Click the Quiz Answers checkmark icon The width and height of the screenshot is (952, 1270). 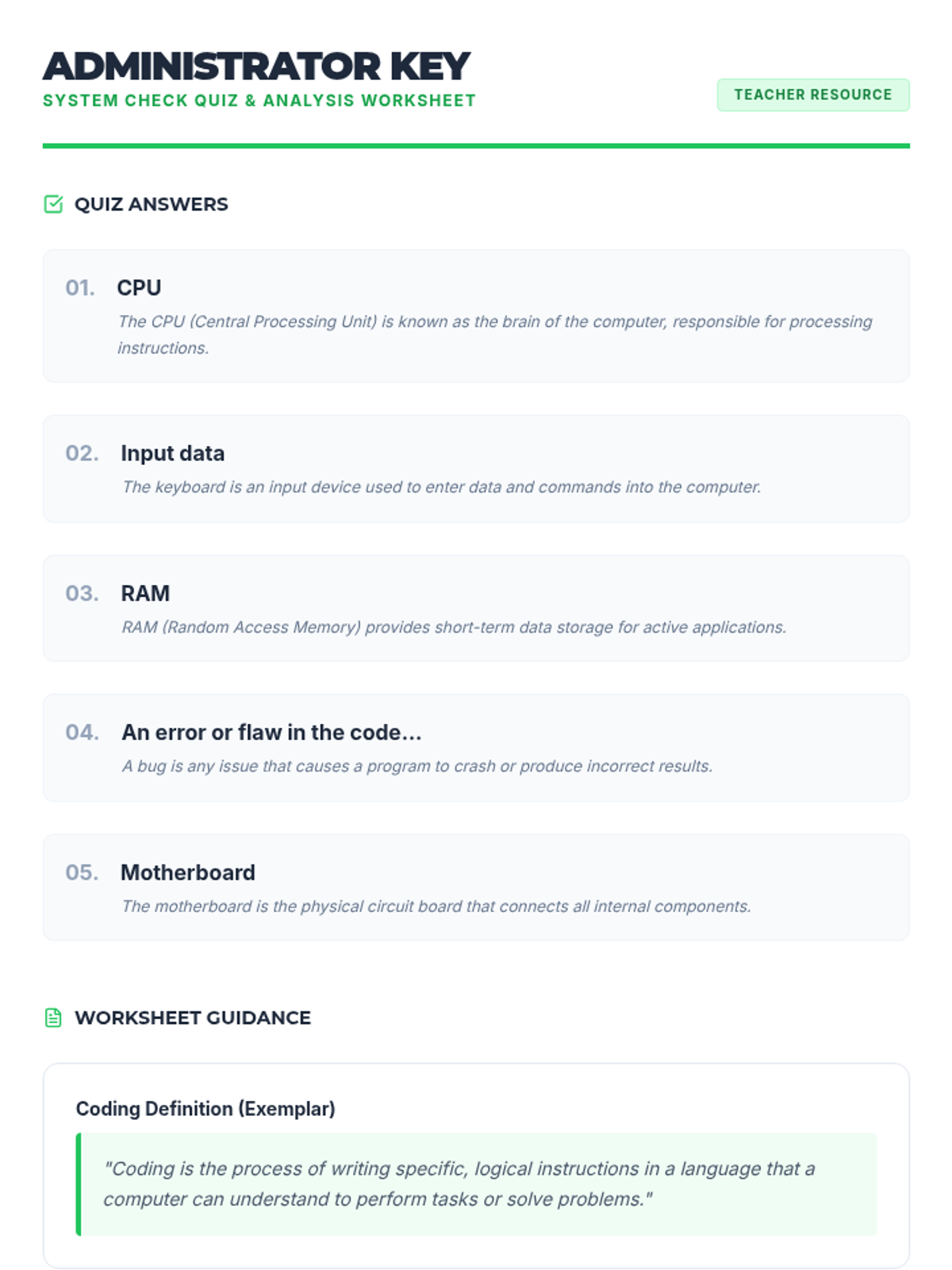coord(53,204)
